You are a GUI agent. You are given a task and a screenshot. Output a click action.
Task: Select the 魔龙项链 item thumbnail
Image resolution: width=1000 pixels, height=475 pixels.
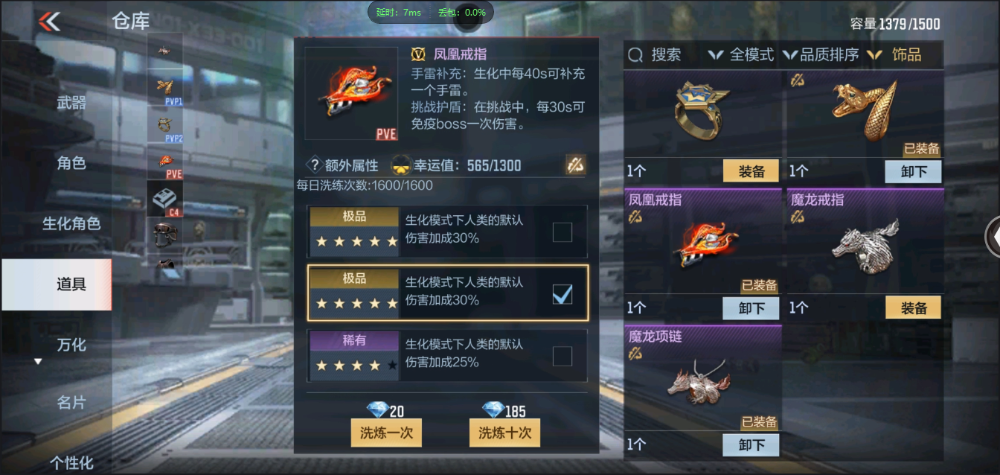702,383
